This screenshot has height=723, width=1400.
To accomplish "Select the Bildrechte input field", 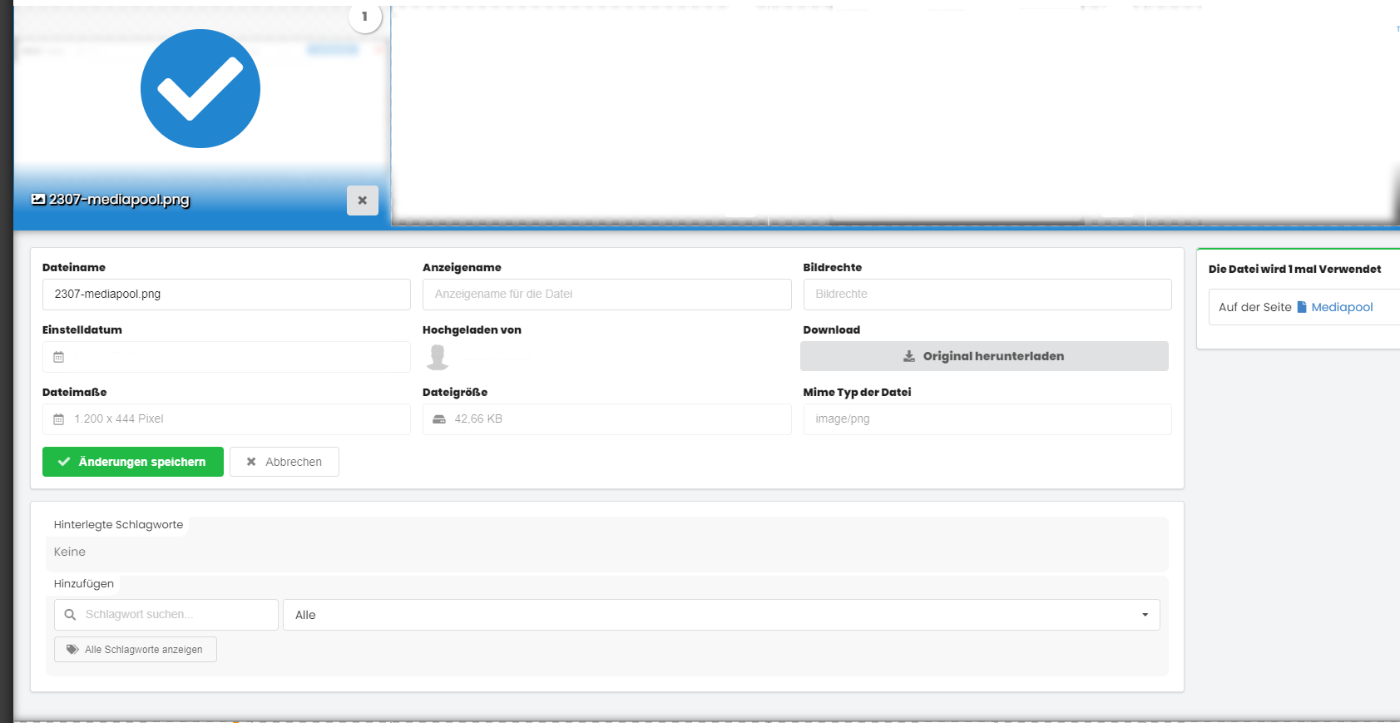I will [987, 294].
